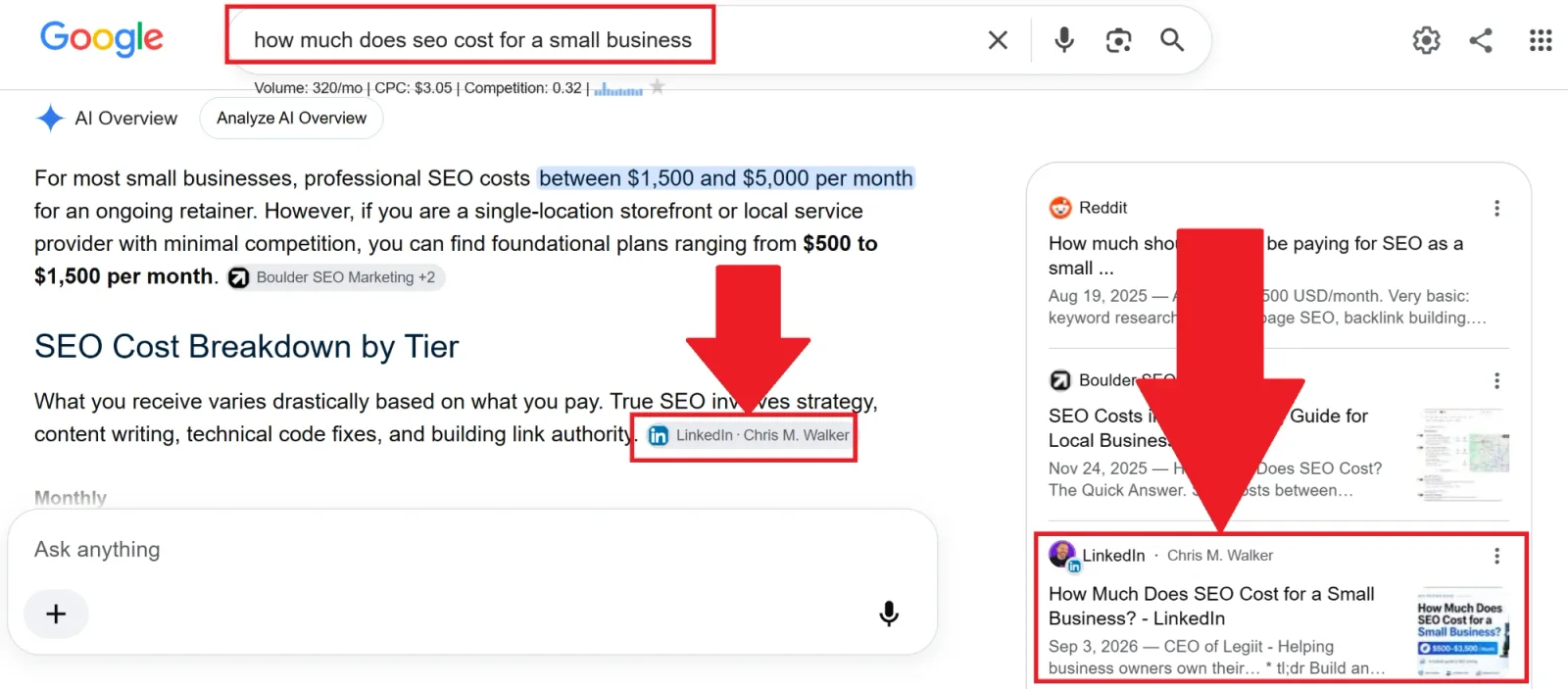Click the AI Overview sparkle icon
The width and height of the screenshot is (1568, 689).
click(x=50, y=119)
